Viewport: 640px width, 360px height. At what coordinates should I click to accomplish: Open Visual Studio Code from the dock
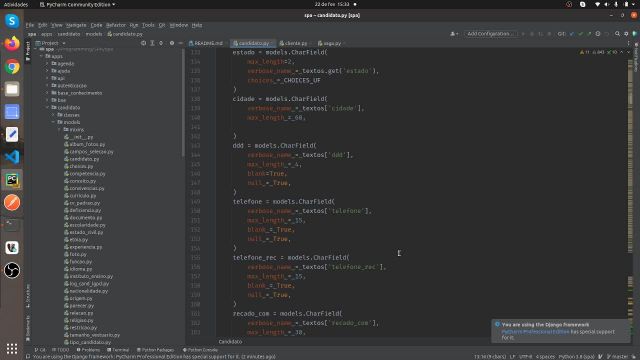(12, 157)
